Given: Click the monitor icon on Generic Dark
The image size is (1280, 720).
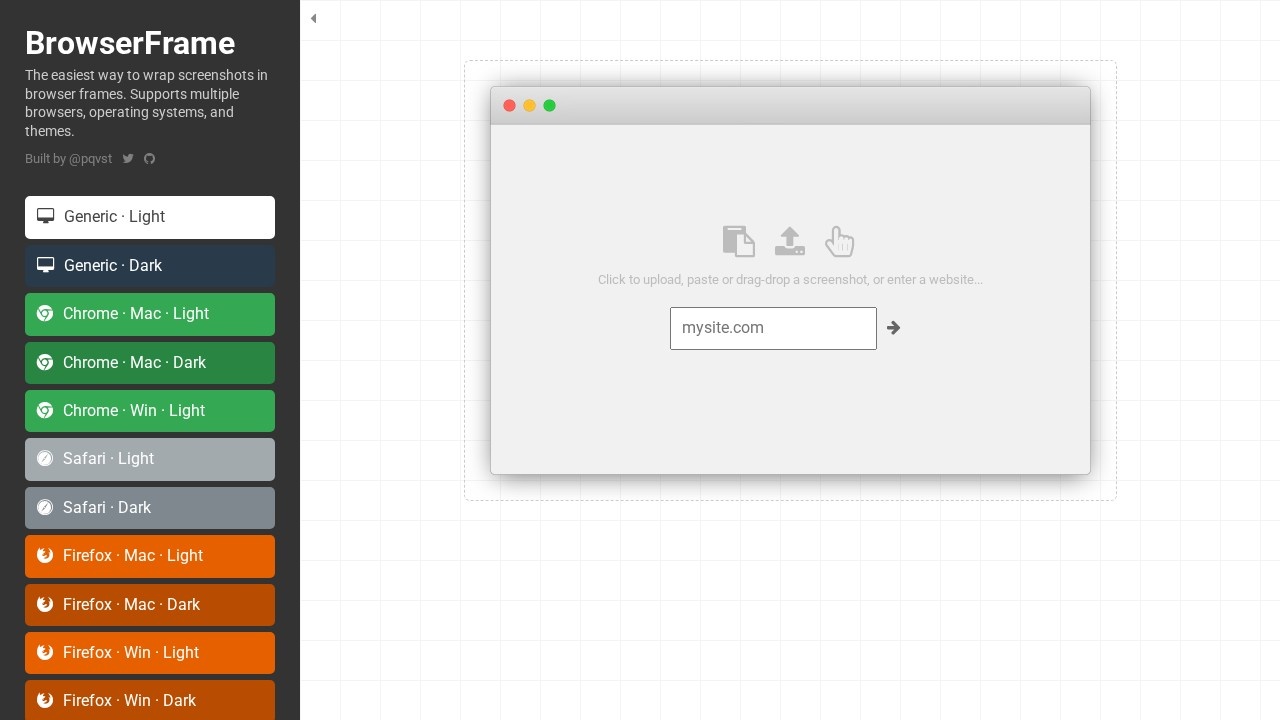Looking at the screenshot, I should coord(45,265).
